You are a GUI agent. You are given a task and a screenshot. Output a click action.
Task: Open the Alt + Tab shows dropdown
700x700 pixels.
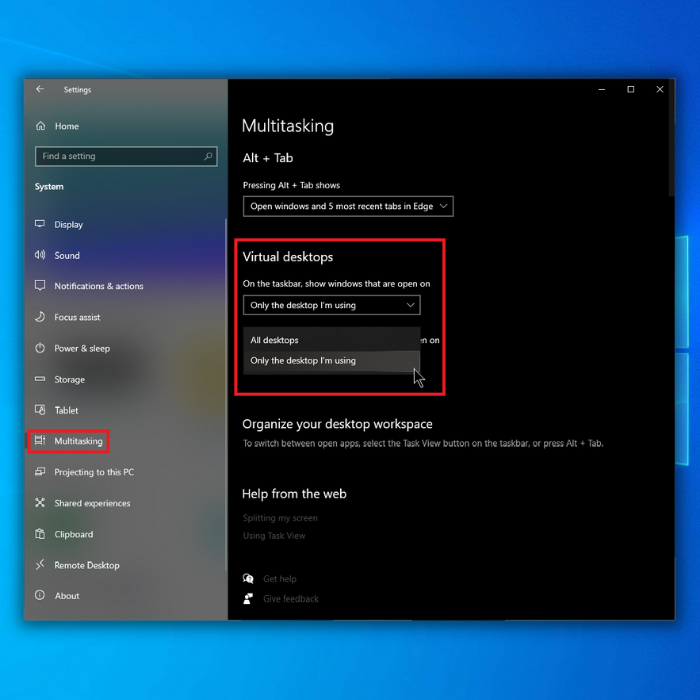(348, 206)
